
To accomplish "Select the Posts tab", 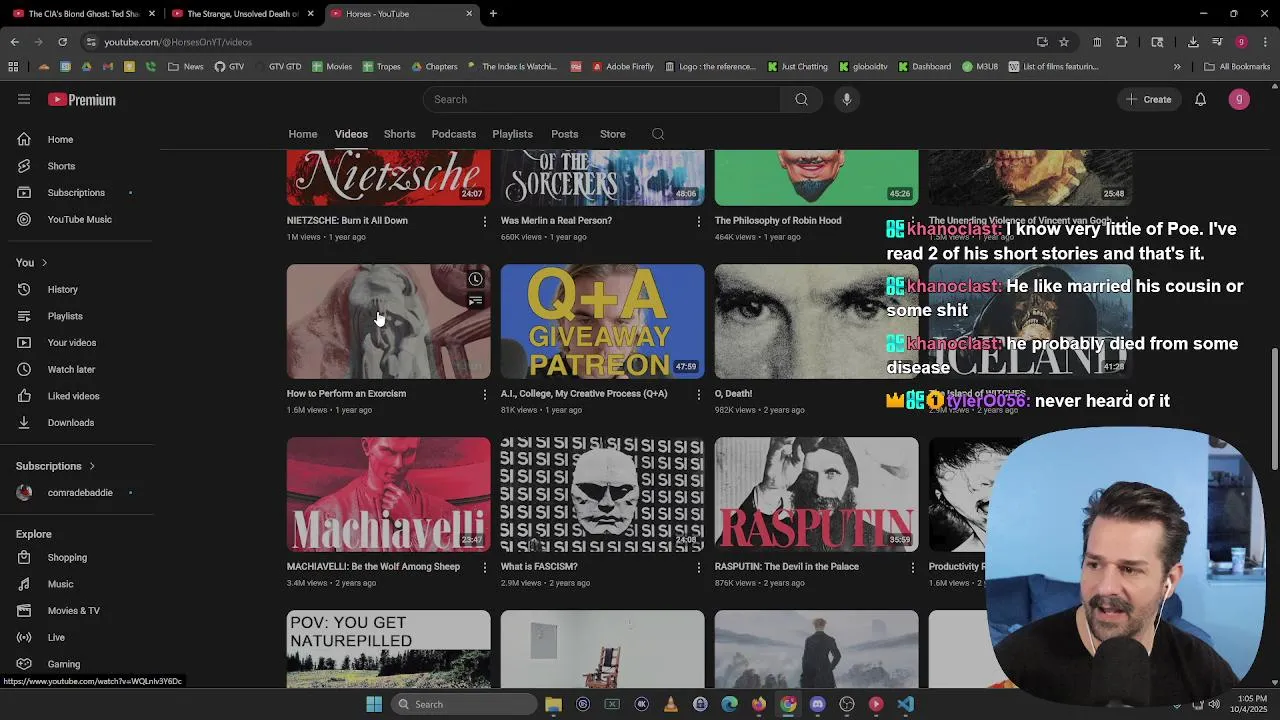I will coord(564,134).
